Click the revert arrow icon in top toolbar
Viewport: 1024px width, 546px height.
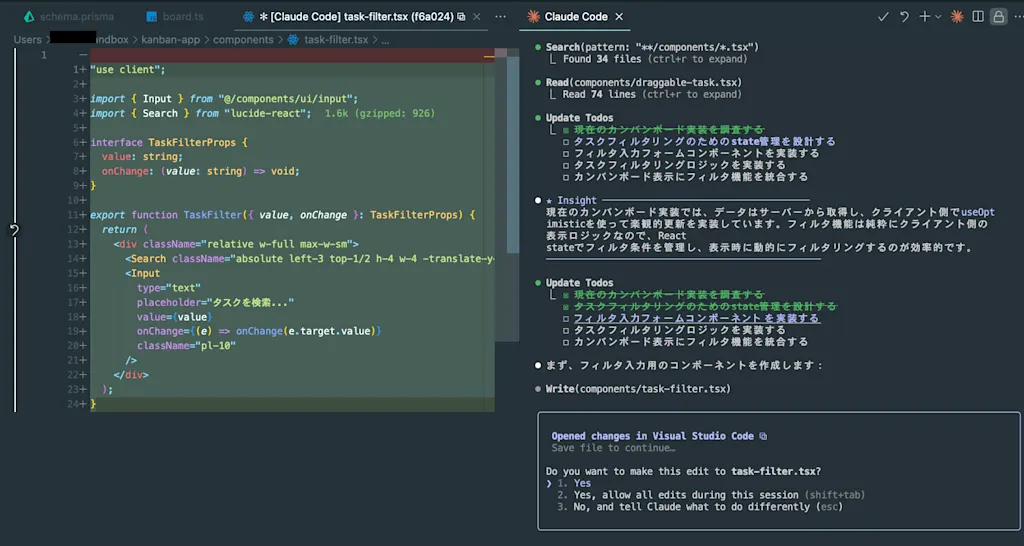(x=904, y=17)
